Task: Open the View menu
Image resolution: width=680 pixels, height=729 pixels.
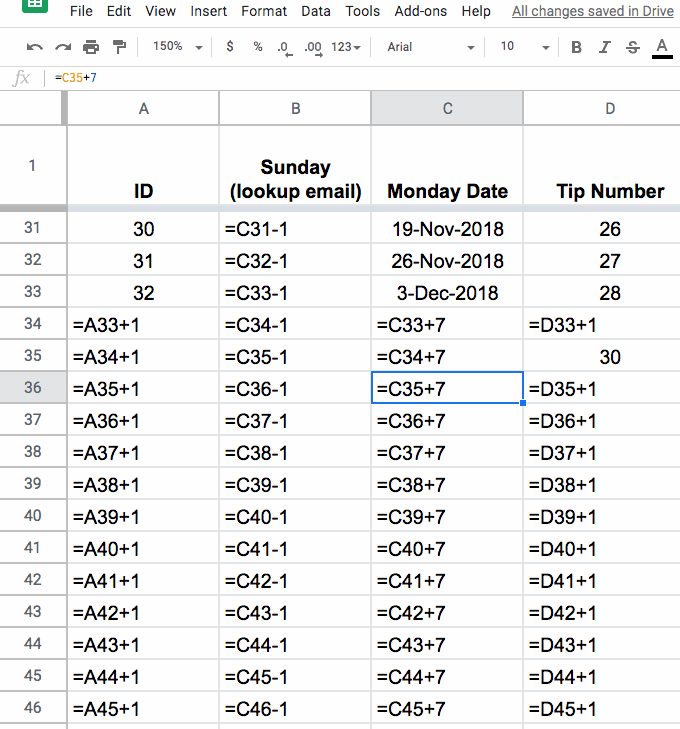Action: (x=160, y=11)
